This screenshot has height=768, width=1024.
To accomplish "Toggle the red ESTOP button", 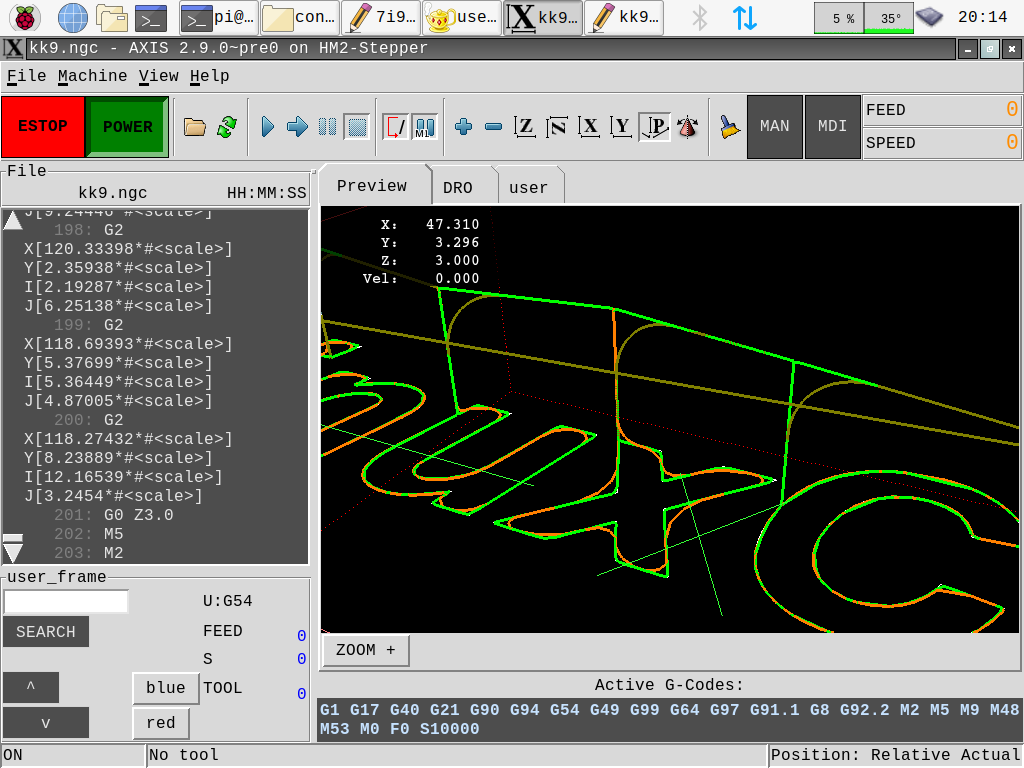I will [43, 127].
